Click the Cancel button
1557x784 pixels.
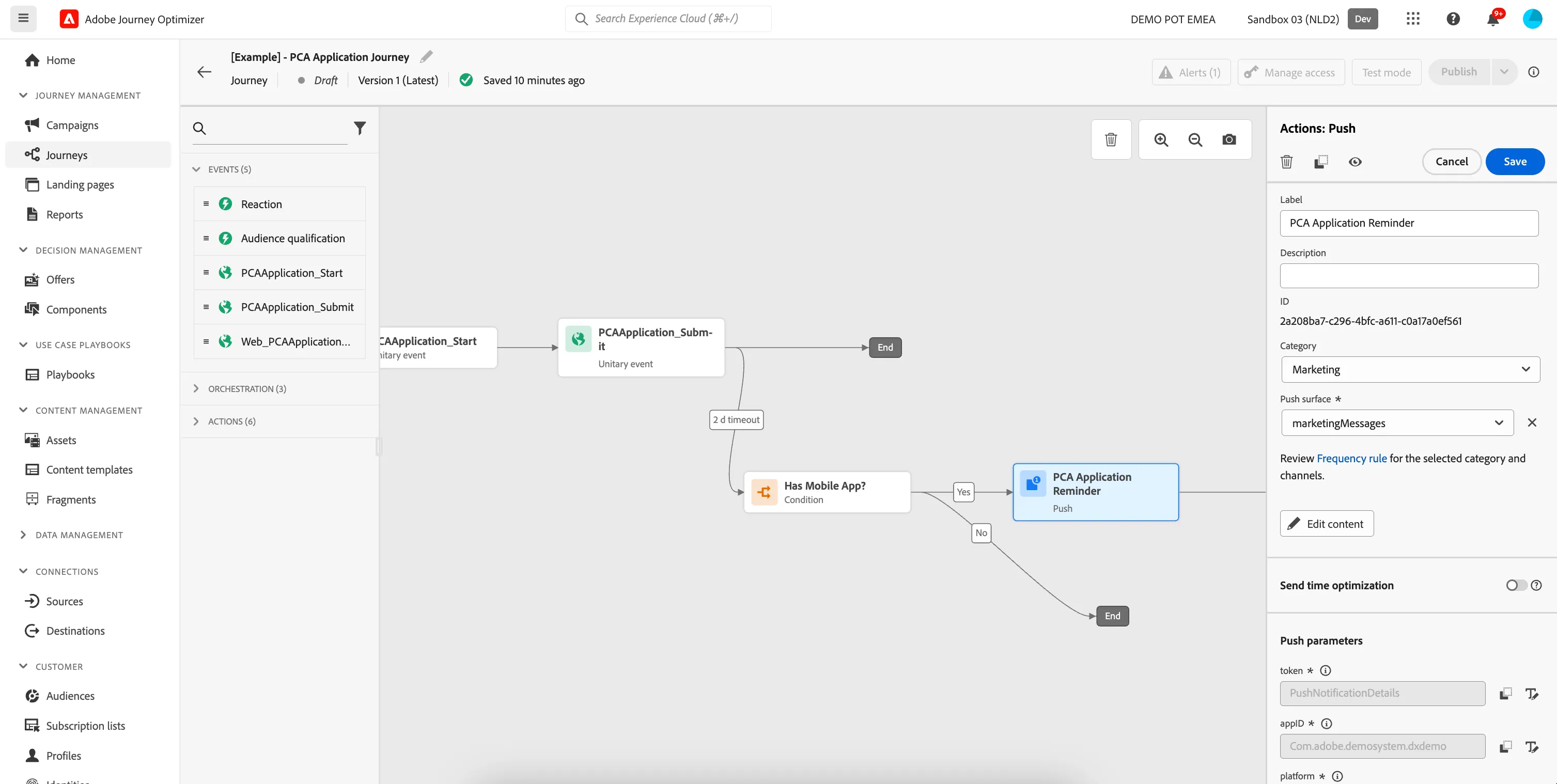(x=1451, y=161)
